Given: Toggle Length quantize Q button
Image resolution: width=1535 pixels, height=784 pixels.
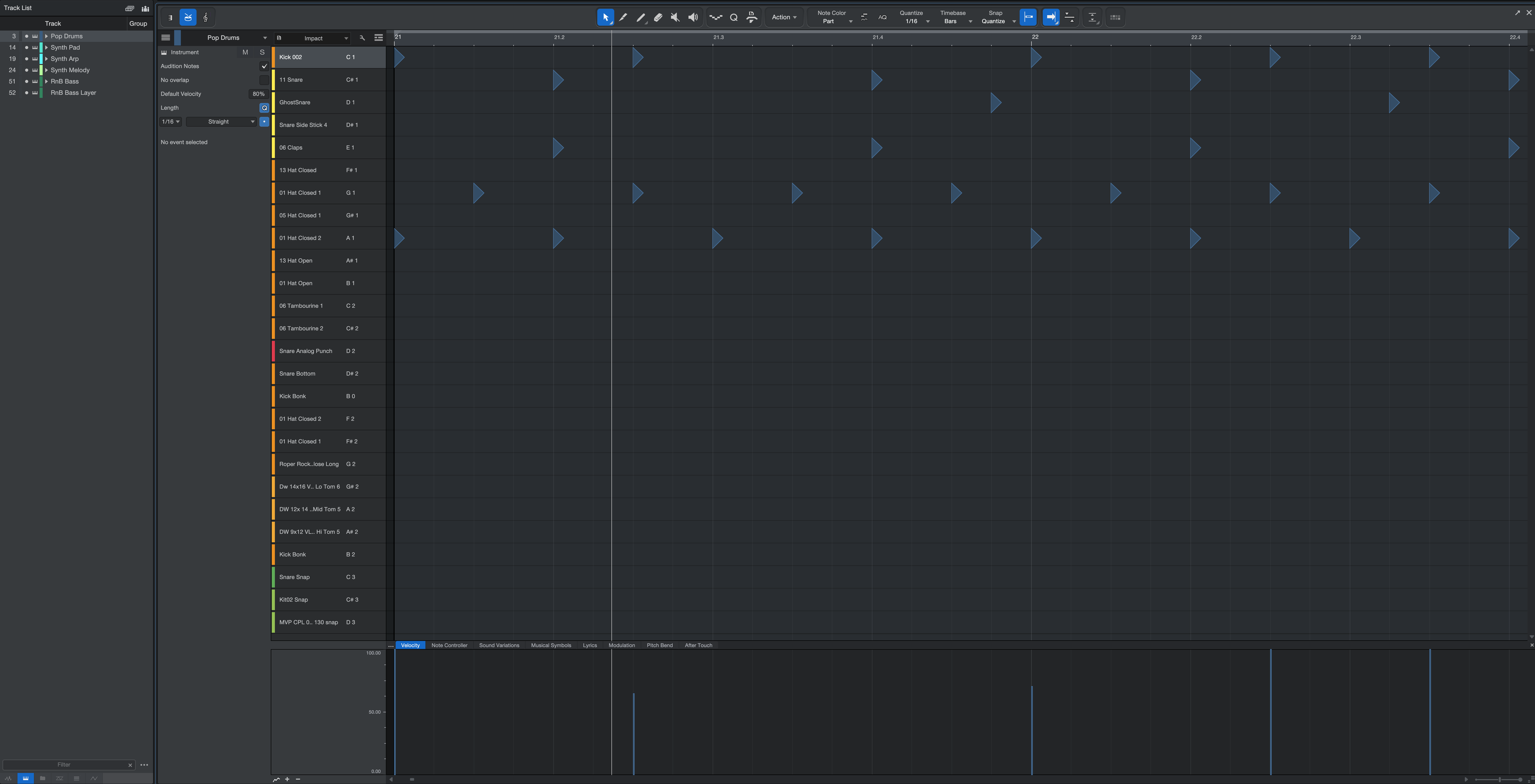Looking at the screenshot, I should 264,108.
